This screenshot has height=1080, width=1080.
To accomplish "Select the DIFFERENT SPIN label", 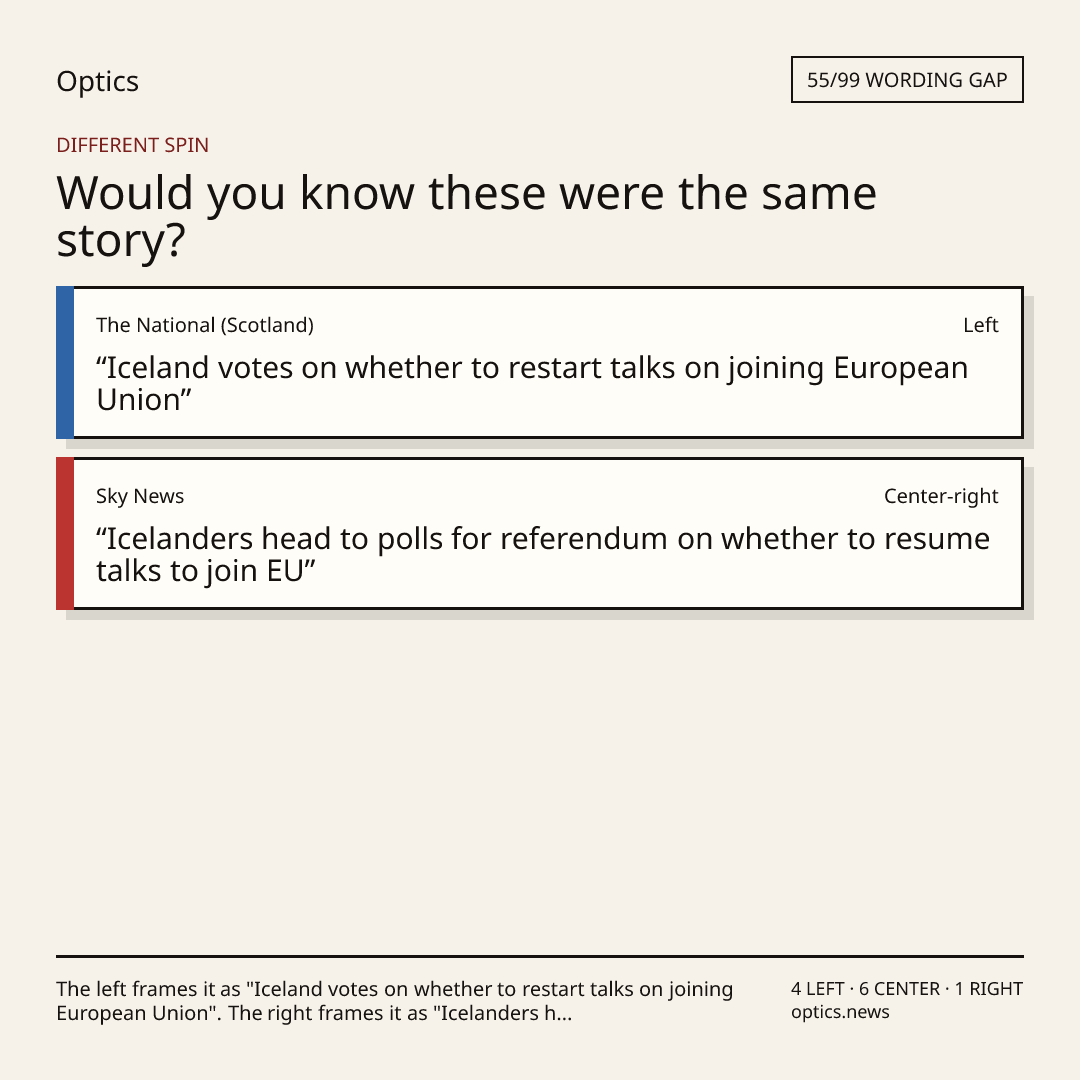I will (132, 145).
